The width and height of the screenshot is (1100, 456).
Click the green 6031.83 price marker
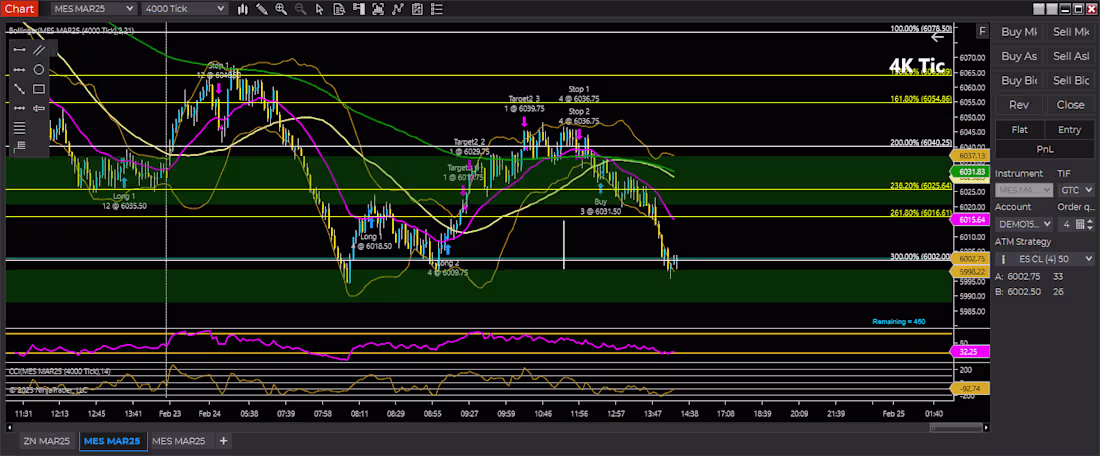(970, 171)
